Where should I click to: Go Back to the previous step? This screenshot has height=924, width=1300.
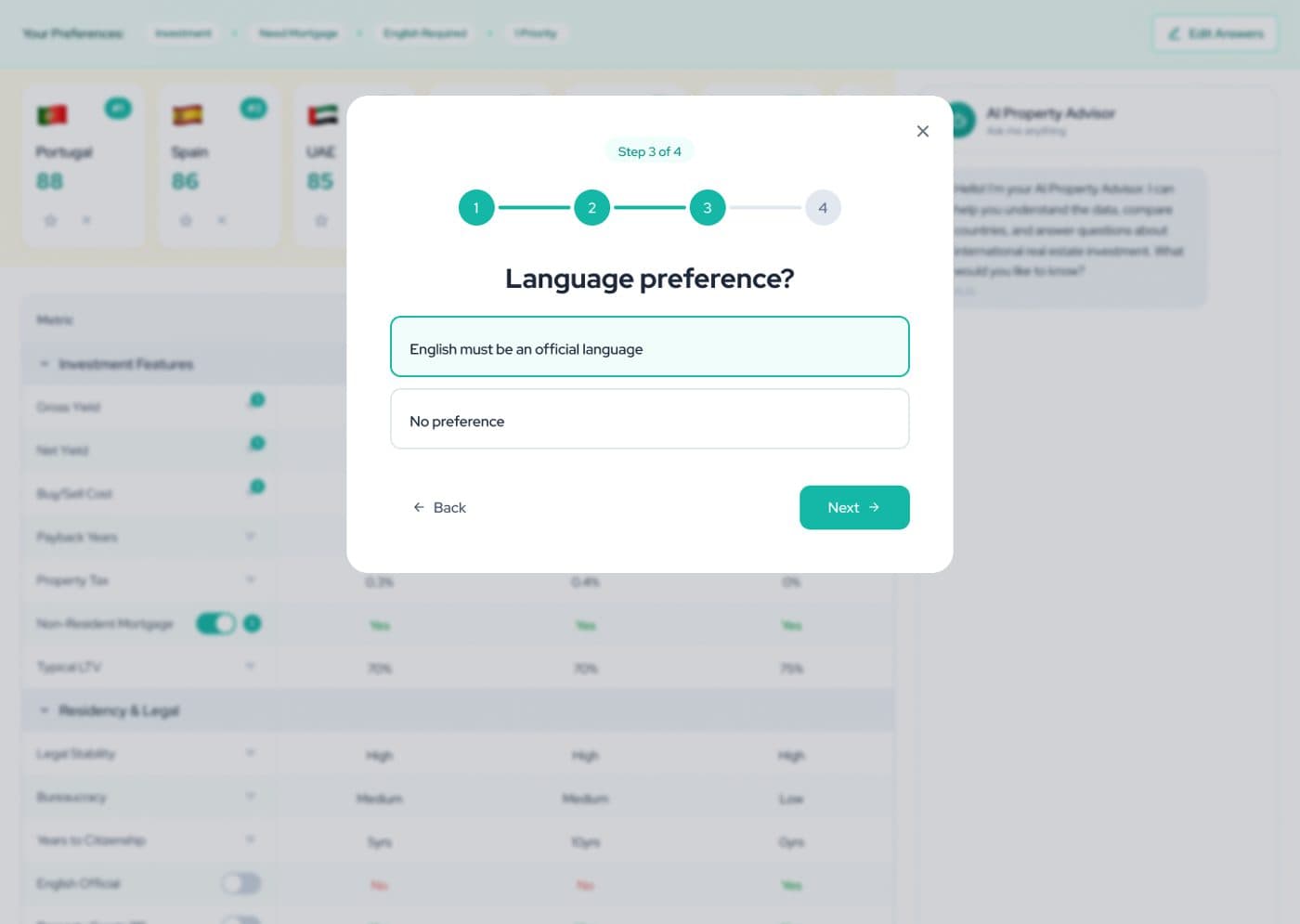coord(439,507)
